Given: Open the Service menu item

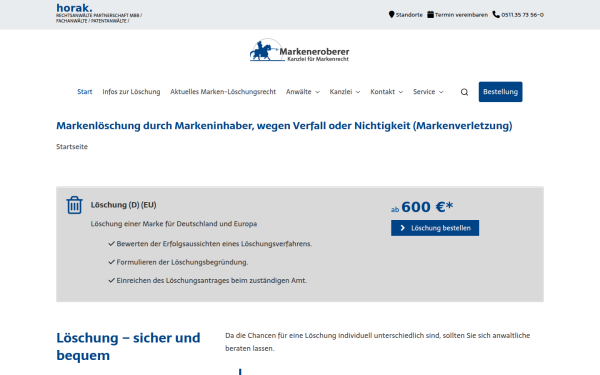Looking at the screenshot, I should point(424,92).
